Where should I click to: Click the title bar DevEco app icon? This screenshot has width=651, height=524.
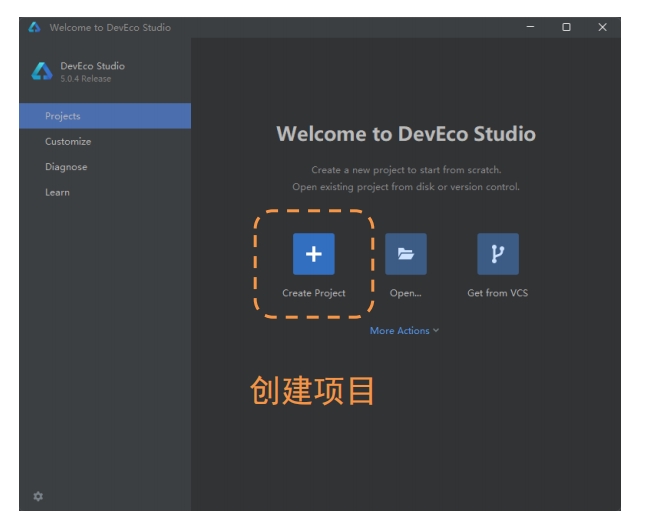(35, 27)
